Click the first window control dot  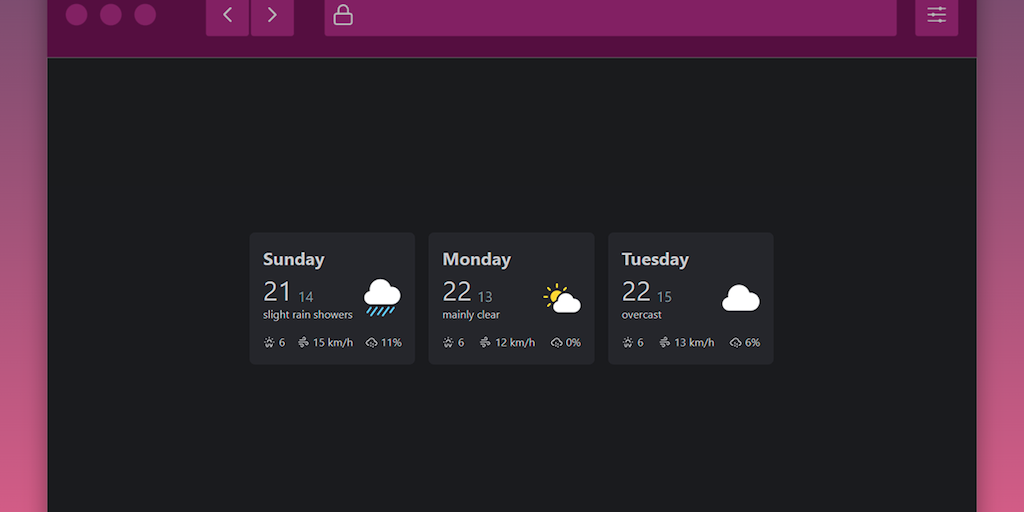[76, 14]
